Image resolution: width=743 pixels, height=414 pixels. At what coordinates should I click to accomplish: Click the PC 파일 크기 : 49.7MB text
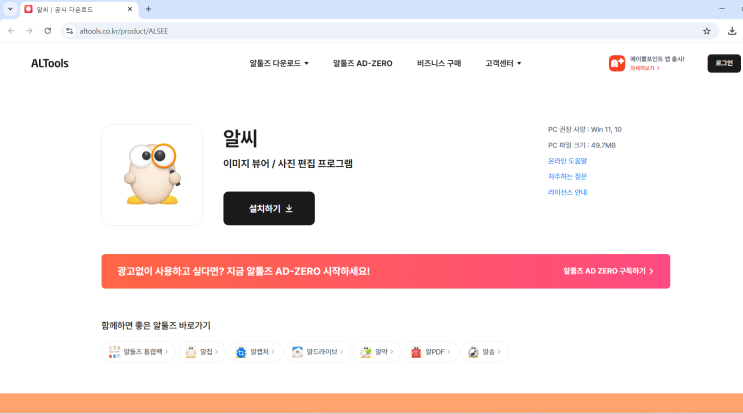[582, 145]
